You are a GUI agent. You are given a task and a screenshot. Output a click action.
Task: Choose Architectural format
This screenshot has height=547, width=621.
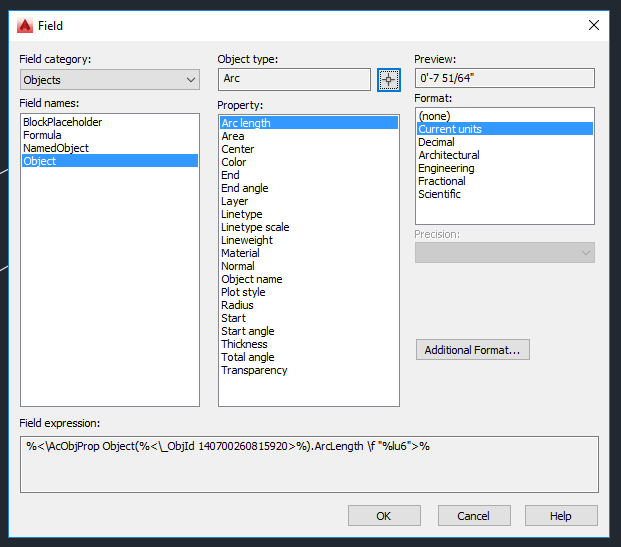pyautogui.click(x=449, y=155)
